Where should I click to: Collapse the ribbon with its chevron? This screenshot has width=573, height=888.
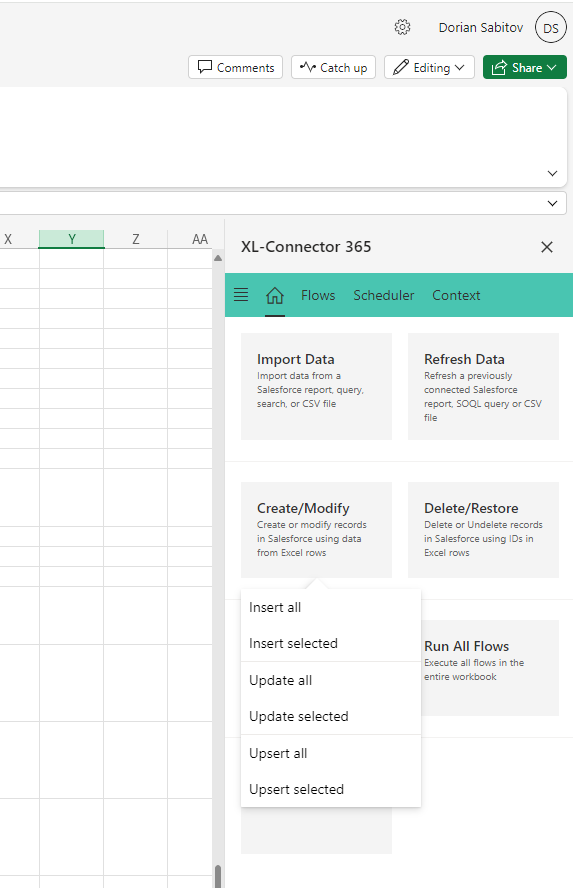click(x=553, y=173)
